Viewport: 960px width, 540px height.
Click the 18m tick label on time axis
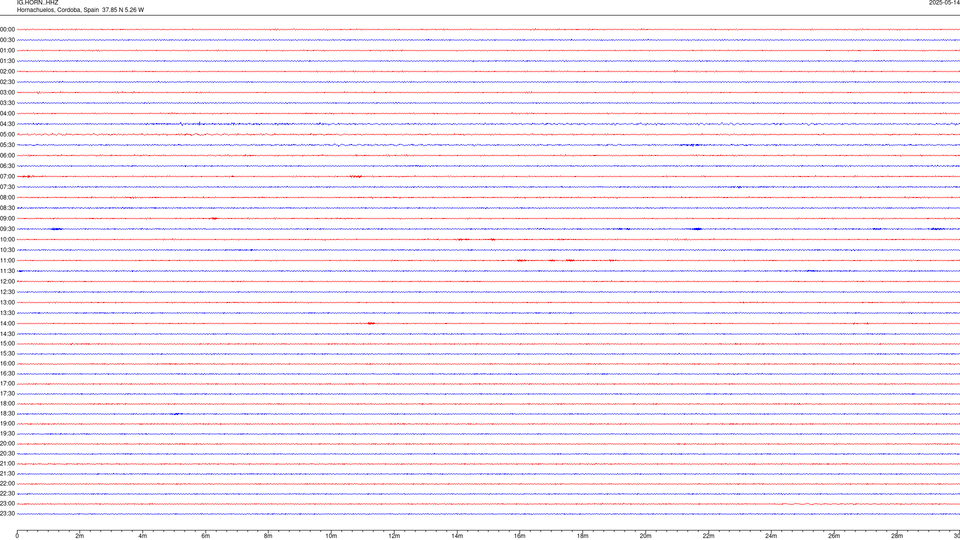tap(583, 536)
